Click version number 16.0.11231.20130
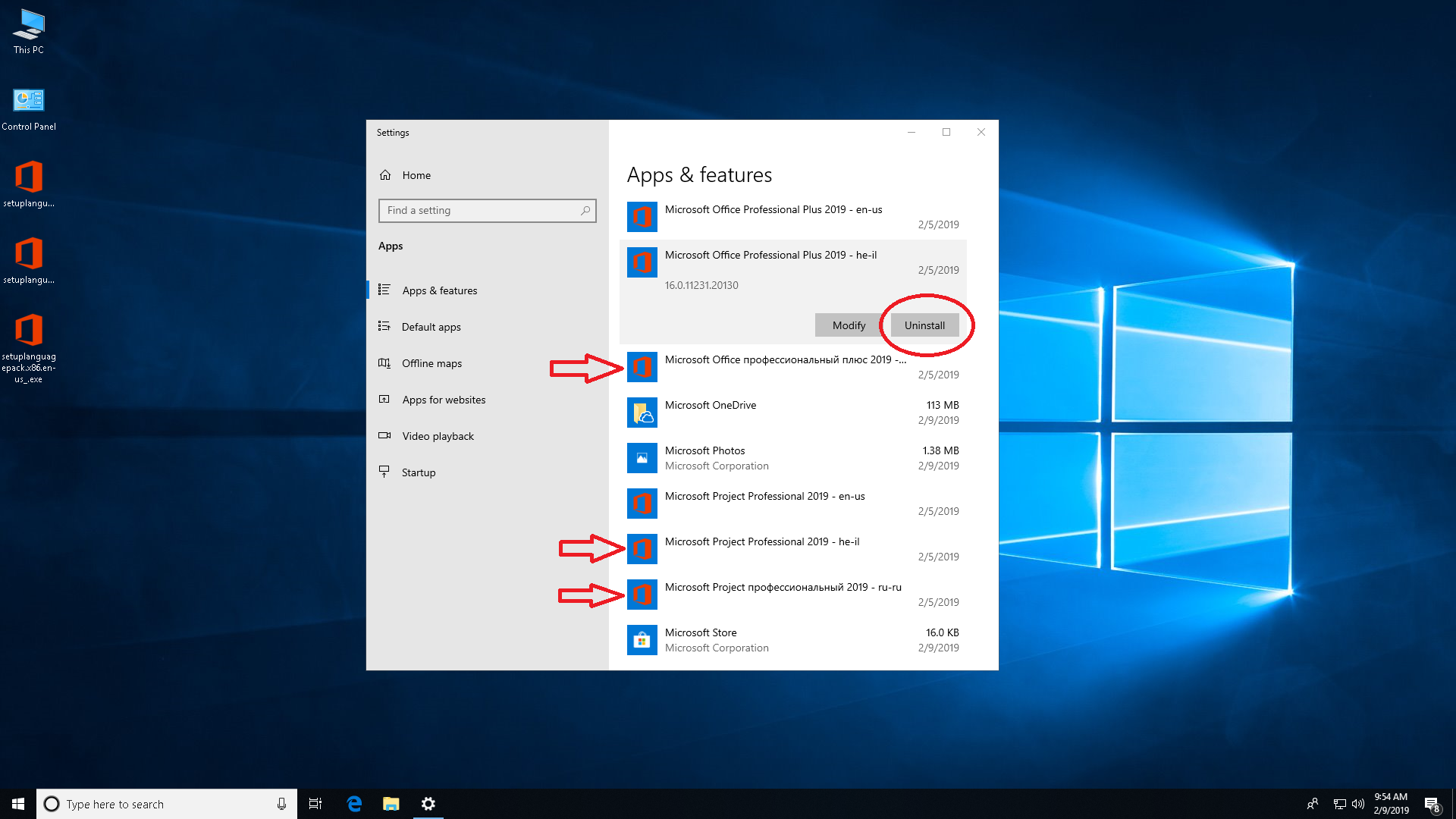The image size is (1456, 819). pos(701,285)
